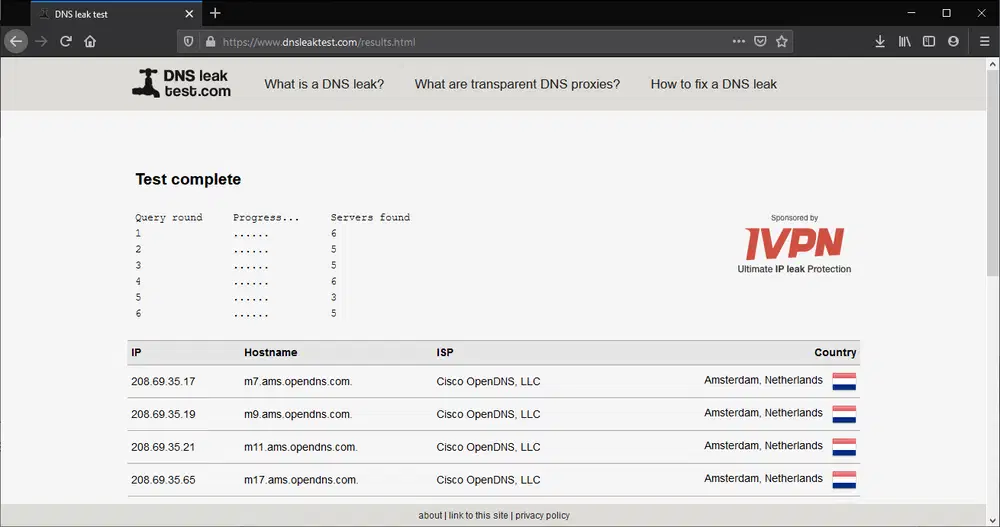The image size is (1000, 527).
Task: Click hostname m17.ams.opendns.com.
Action: pyautogui.click(x=301, y=480)
